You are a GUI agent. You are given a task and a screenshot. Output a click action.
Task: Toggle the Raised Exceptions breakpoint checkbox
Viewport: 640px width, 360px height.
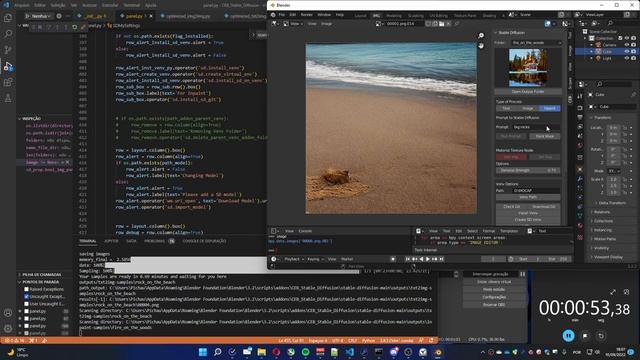coord(27,289)
